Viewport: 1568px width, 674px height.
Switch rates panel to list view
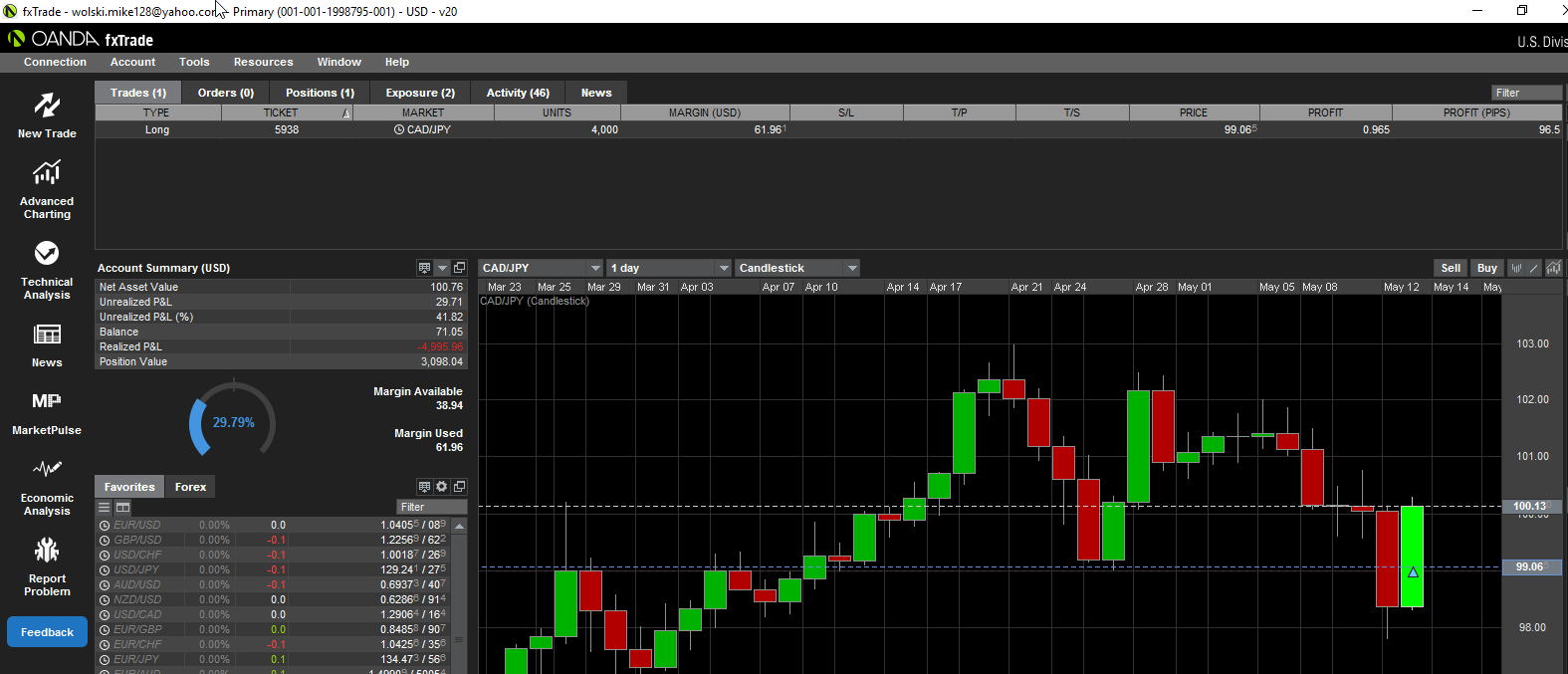[104, 507]
